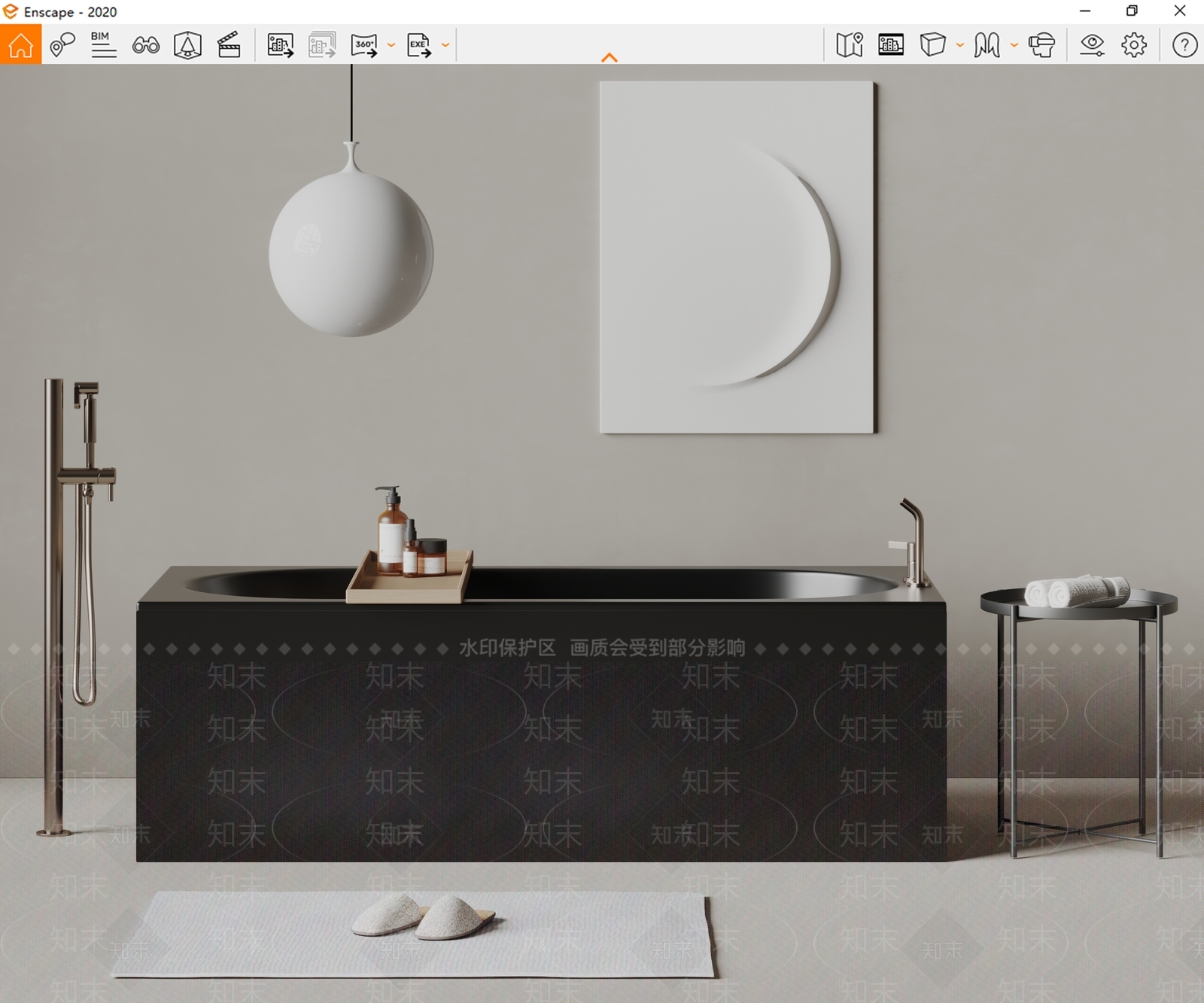This screenshot has width=1204, height=1003.
Task: Open Manage Views location pin icon
Action: (62, 44)
